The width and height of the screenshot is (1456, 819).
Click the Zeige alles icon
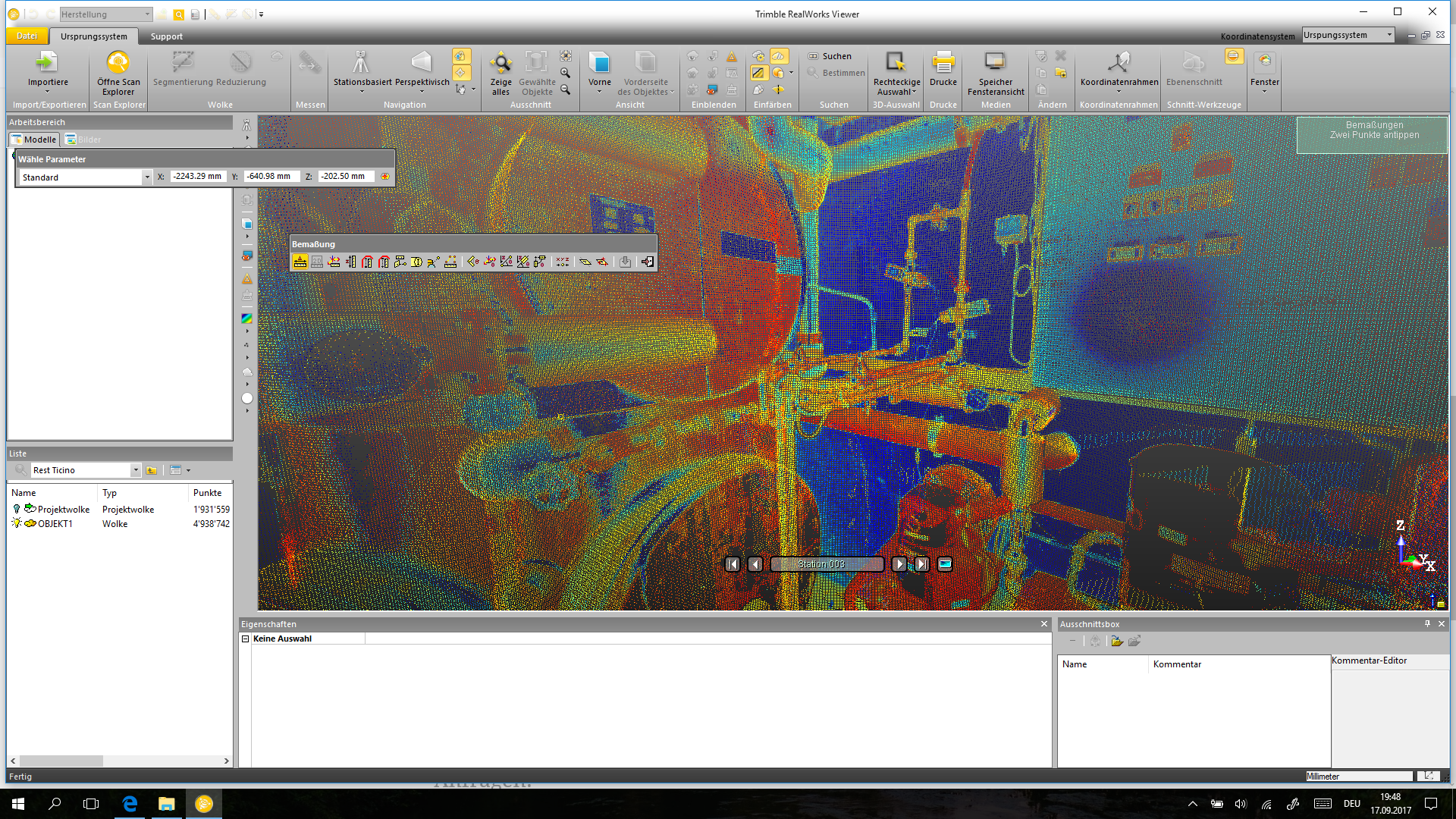point(500,64)
